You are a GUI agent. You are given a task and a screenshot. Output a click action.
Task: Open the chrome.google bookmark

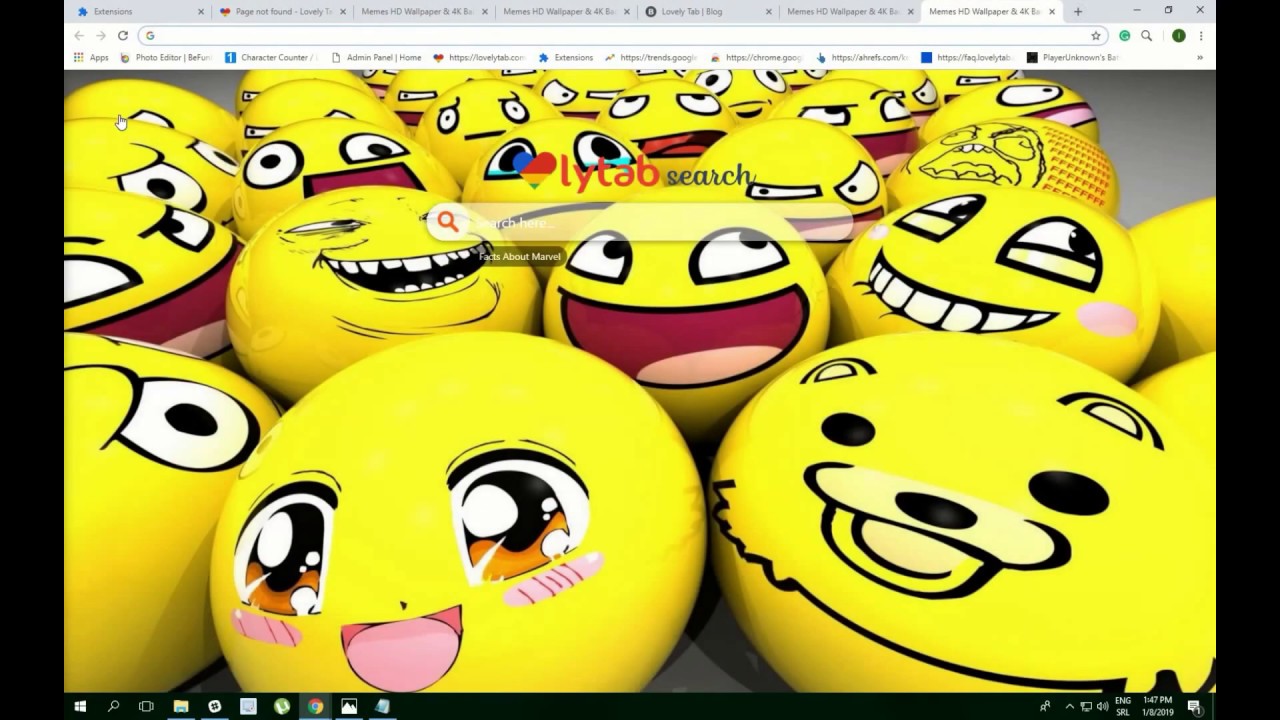click(x=757, y=57)
